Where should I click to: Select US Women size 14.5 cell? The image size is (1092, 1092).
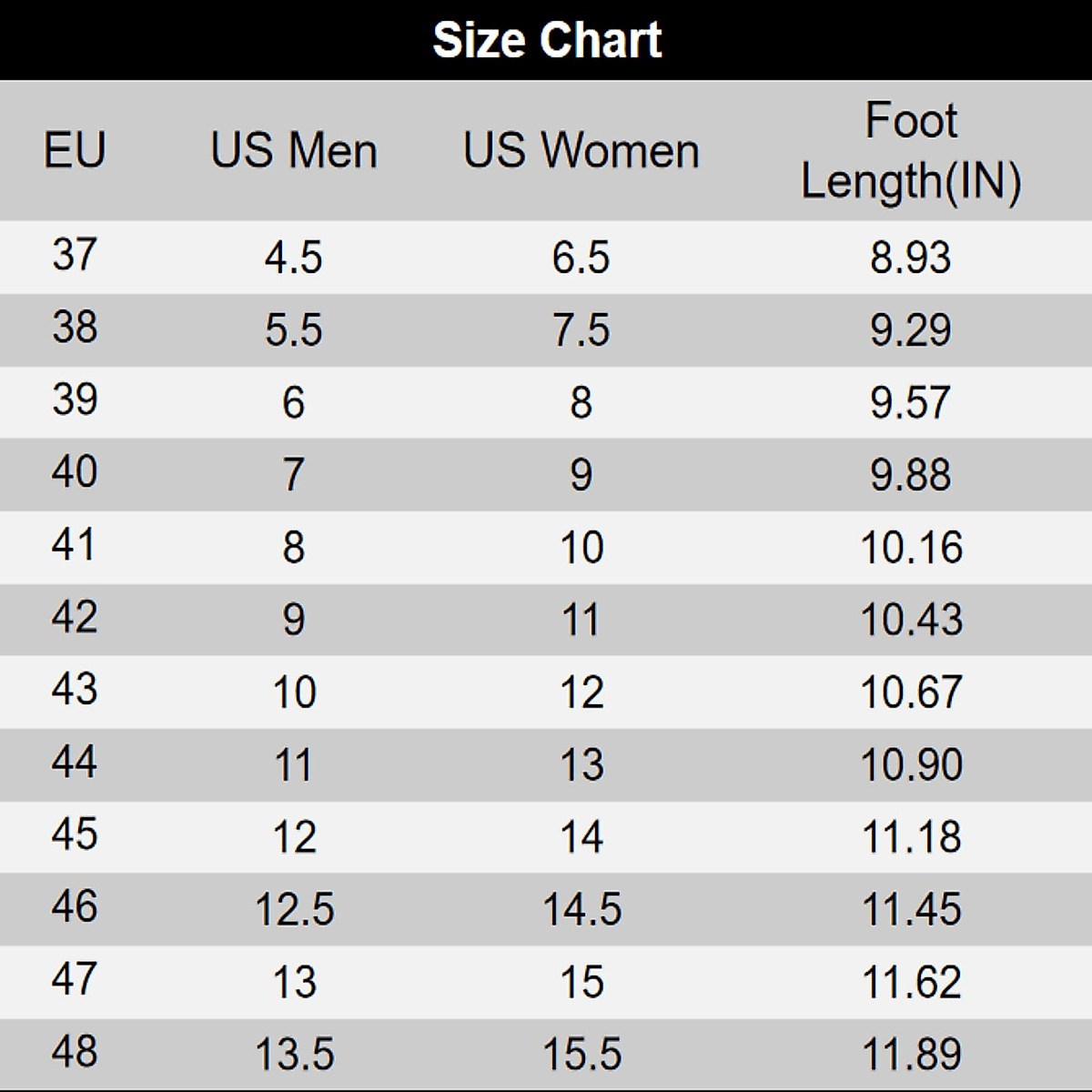coord(581,910)
